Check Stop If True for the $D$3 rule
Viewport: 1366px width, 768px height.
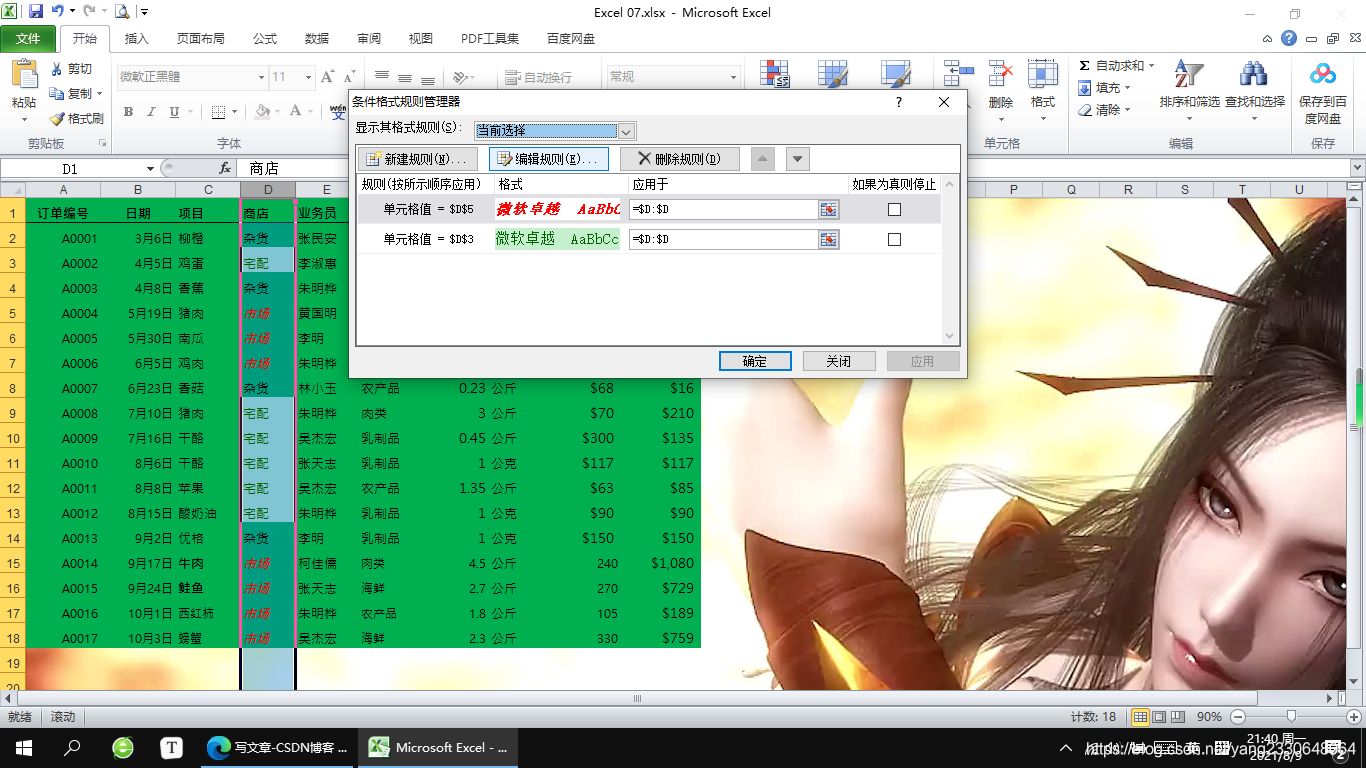tap(894, 239)
